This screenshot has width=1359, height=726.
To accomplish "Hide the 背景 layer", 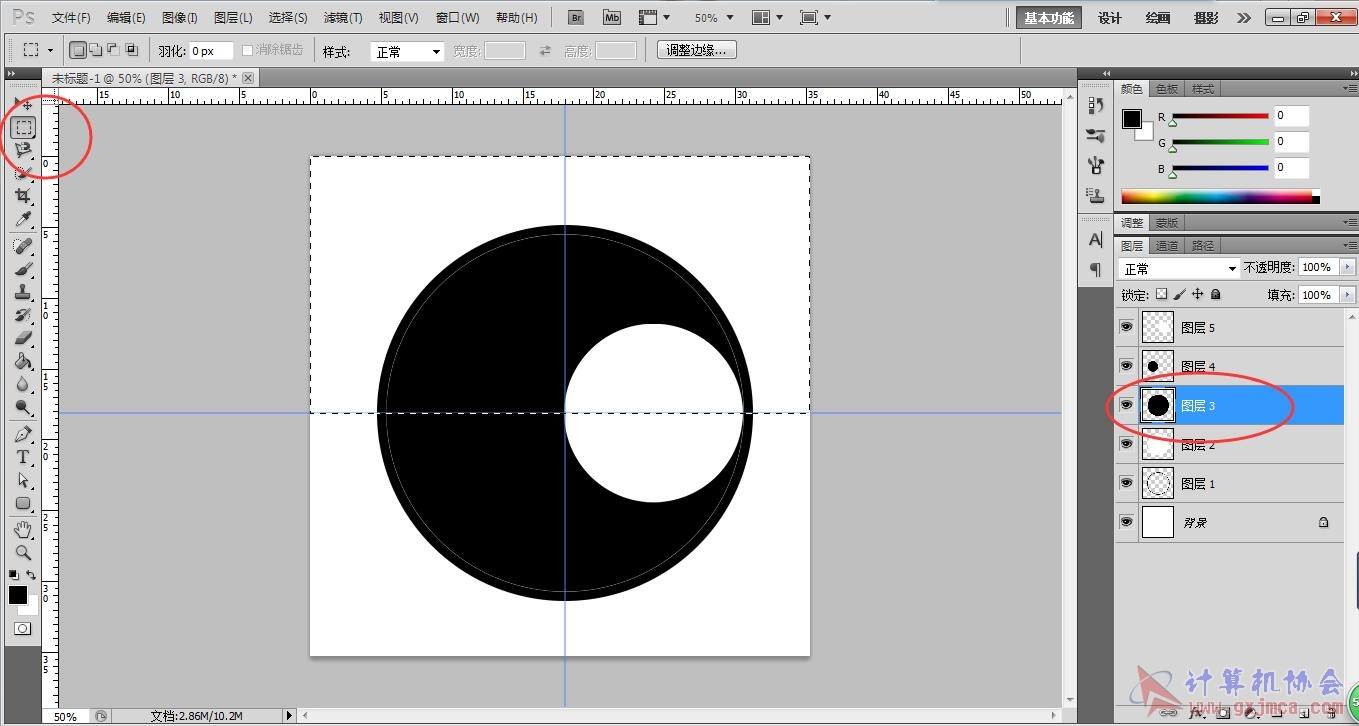I will (x=1127, y=522).
